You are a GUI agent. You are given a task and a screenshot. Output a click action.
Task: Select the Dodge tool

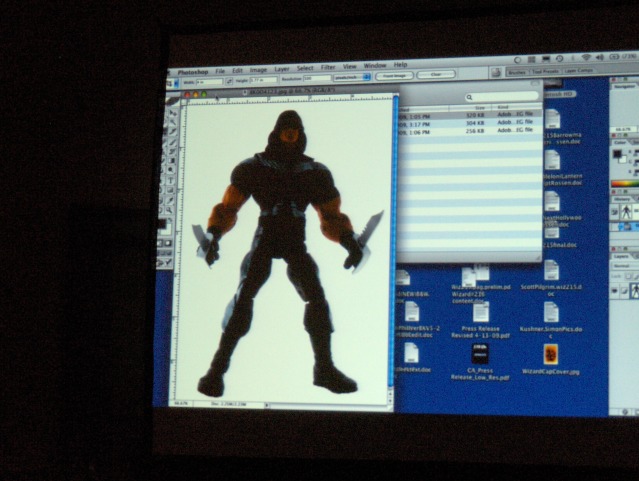171,170
